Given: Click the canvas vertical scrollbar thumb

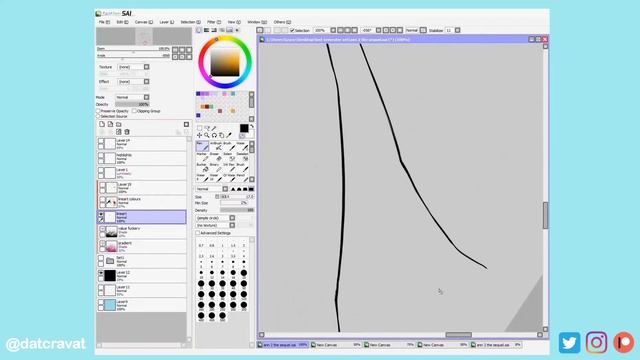Looking at the screenshot, I should (x=545, y=215).
